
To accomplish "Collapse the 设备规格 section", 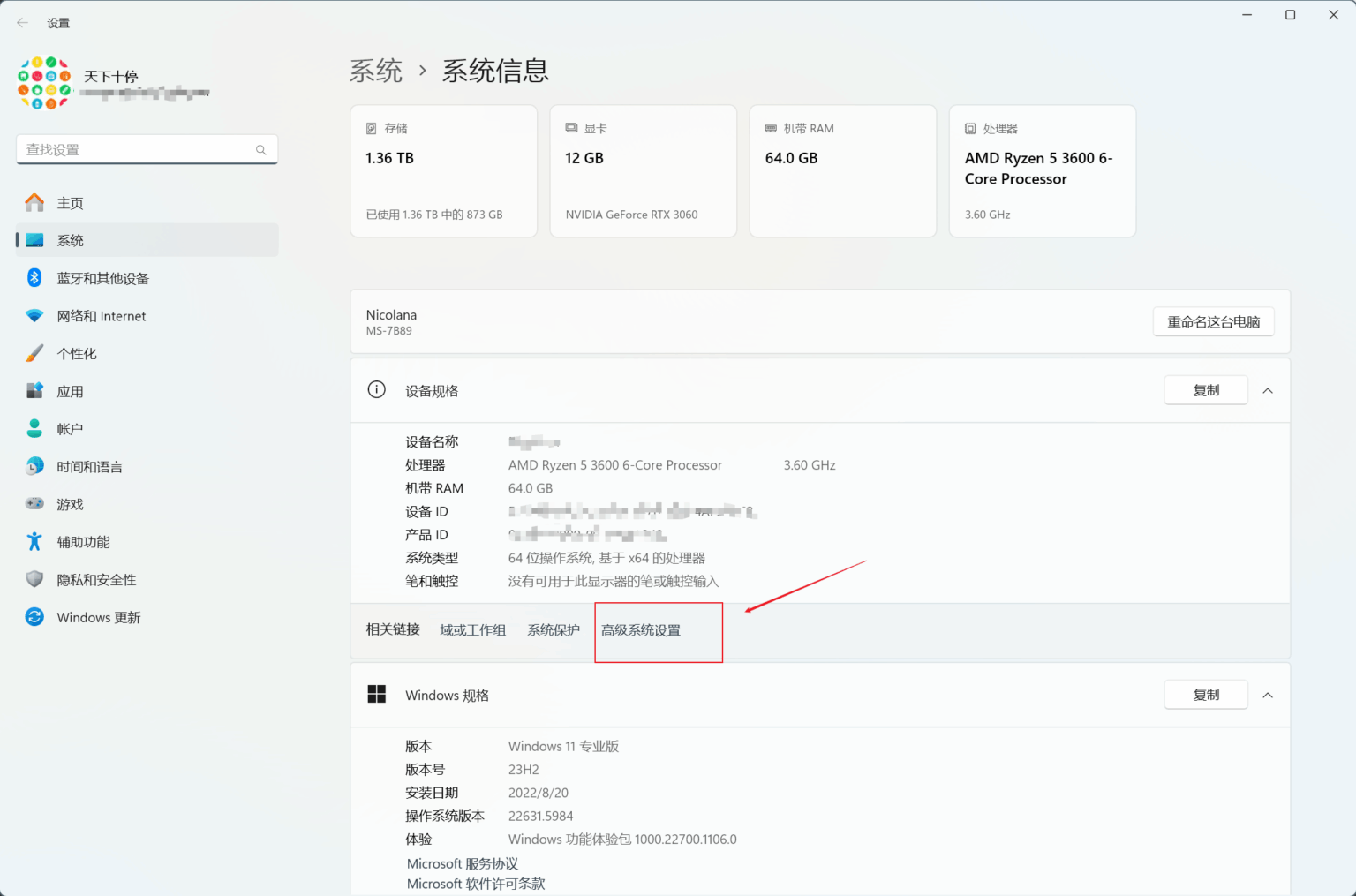I will click(x=1268, y=389).
